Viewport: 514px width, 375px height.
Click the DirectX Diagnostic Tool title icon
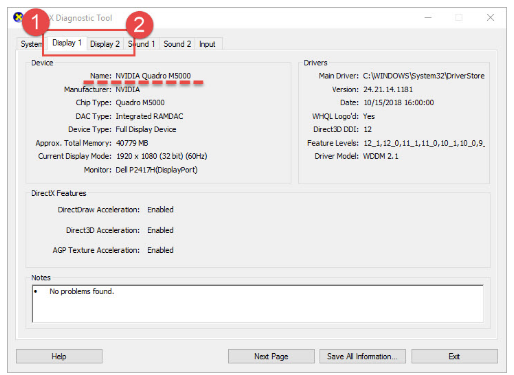pos(18,17)
